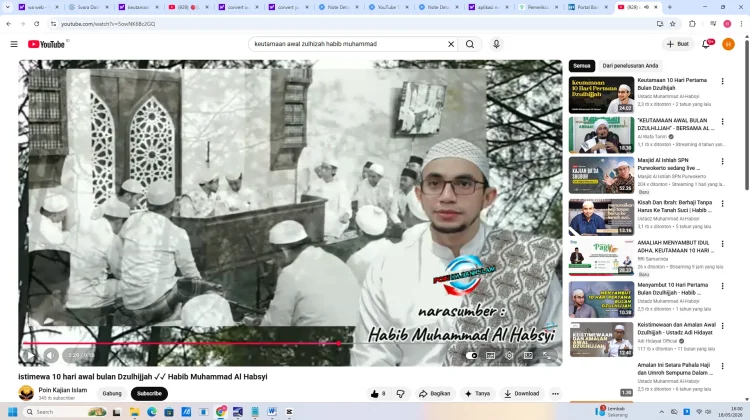Open the browser extensions puzzle icon
750x420 pixels.
[x=692, y=23]
